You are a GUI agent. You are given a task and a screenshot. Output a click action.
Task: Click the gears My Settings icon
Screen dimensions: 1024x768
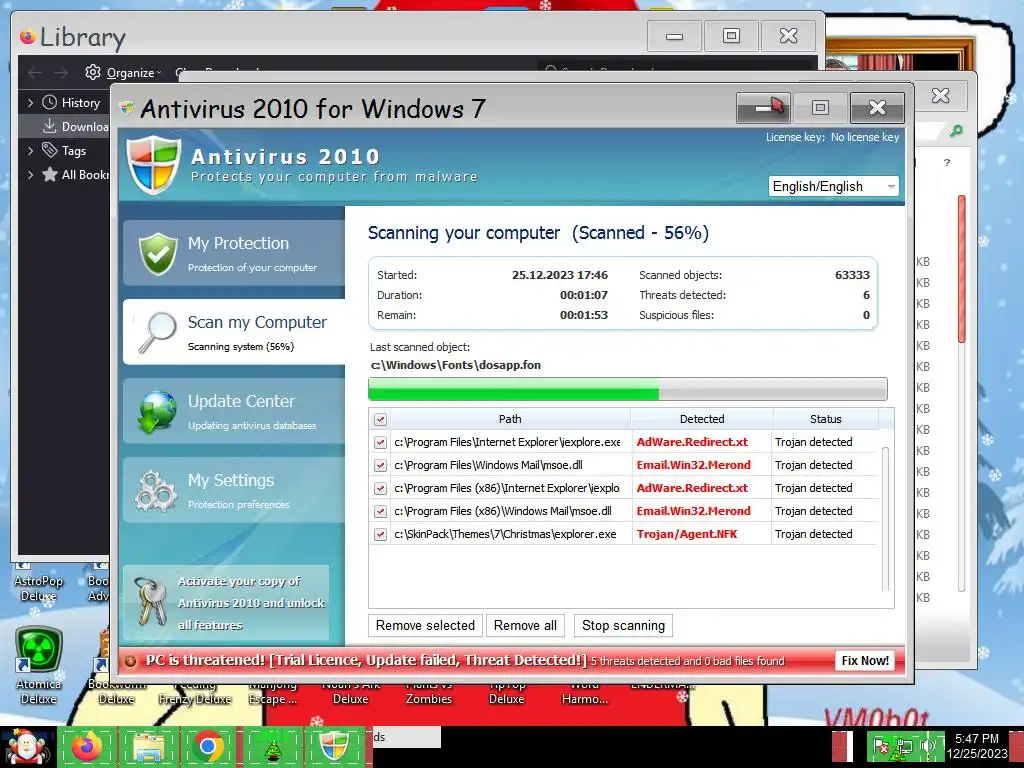click(156, 491)
